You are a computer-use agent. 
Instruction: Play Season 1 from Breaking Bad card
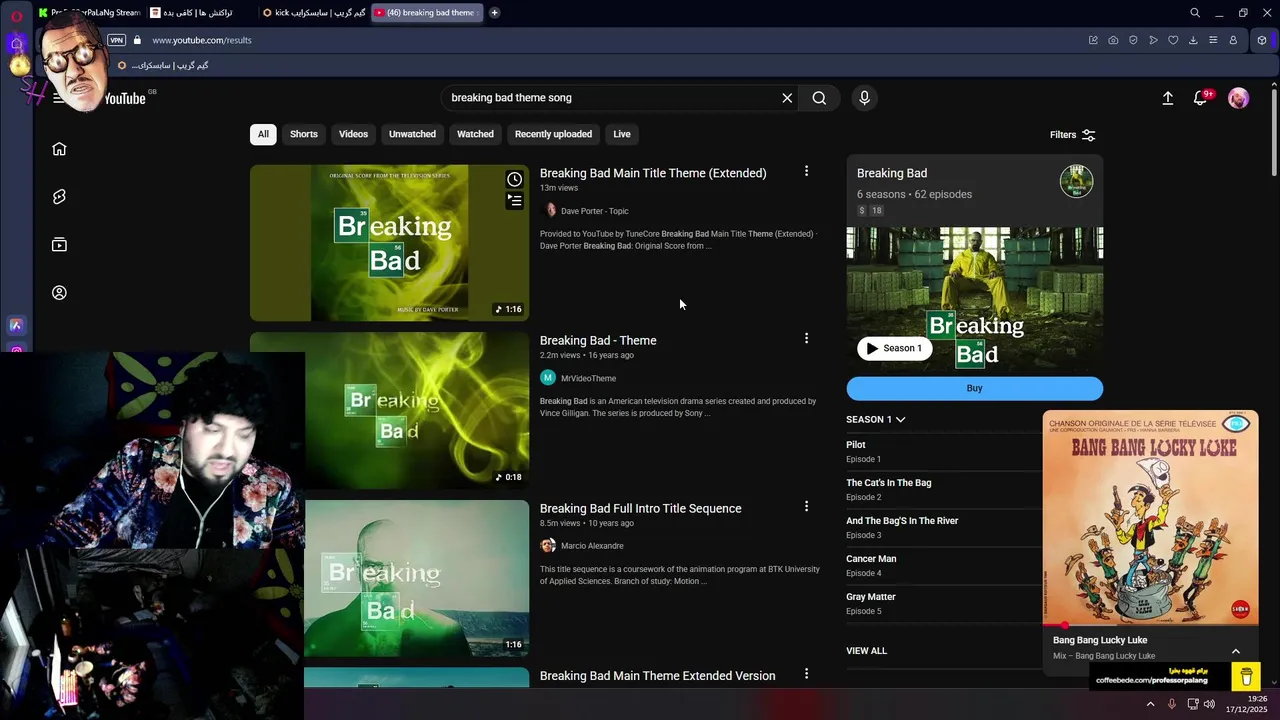894,348
